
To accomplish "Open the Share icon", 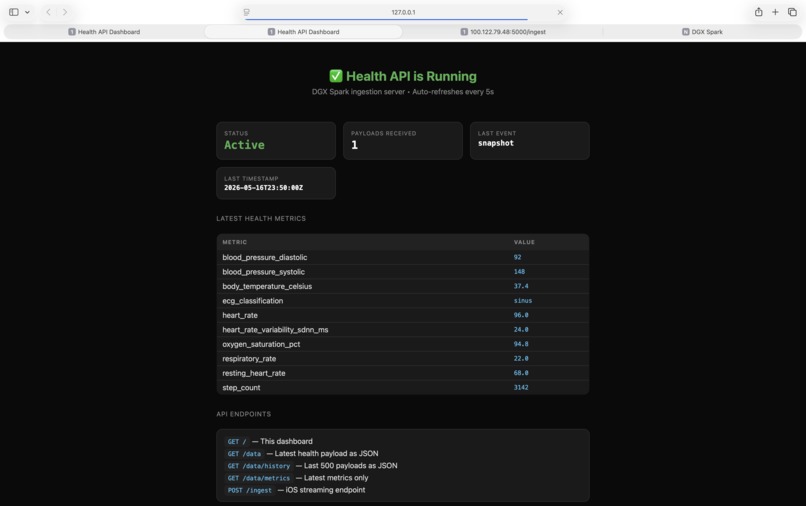I will (758, 12).
